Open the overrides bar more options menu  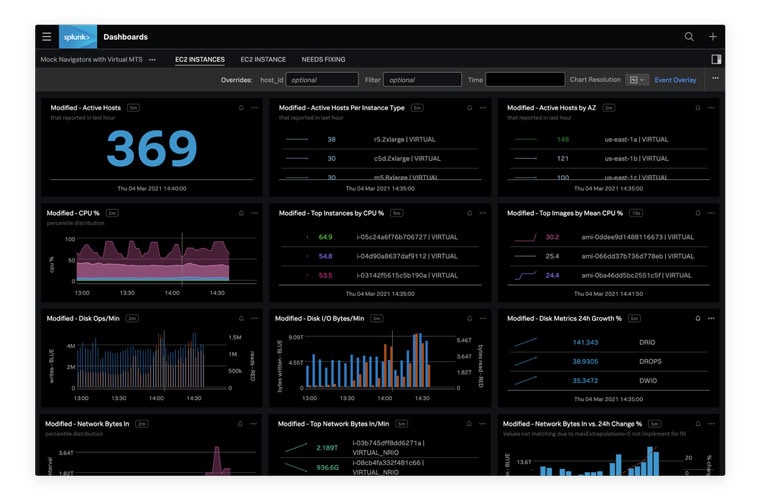(715, 79)
